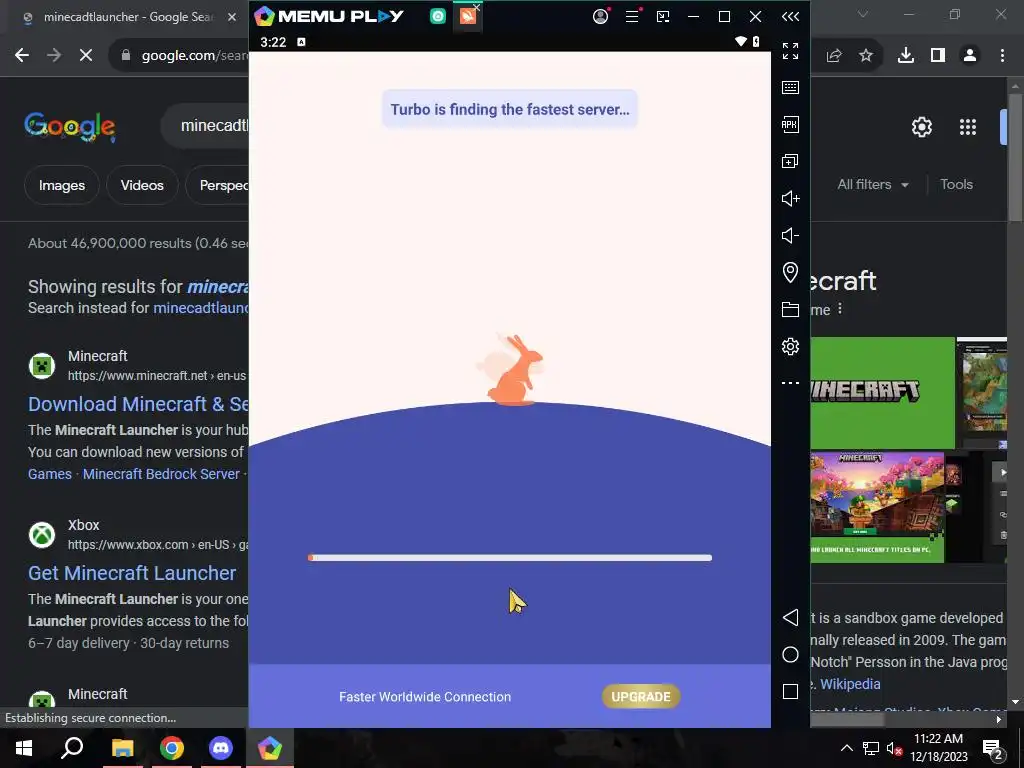Switch to the green MEmu home tab
The image size is (1024, 768).
(x=438, y=16)
